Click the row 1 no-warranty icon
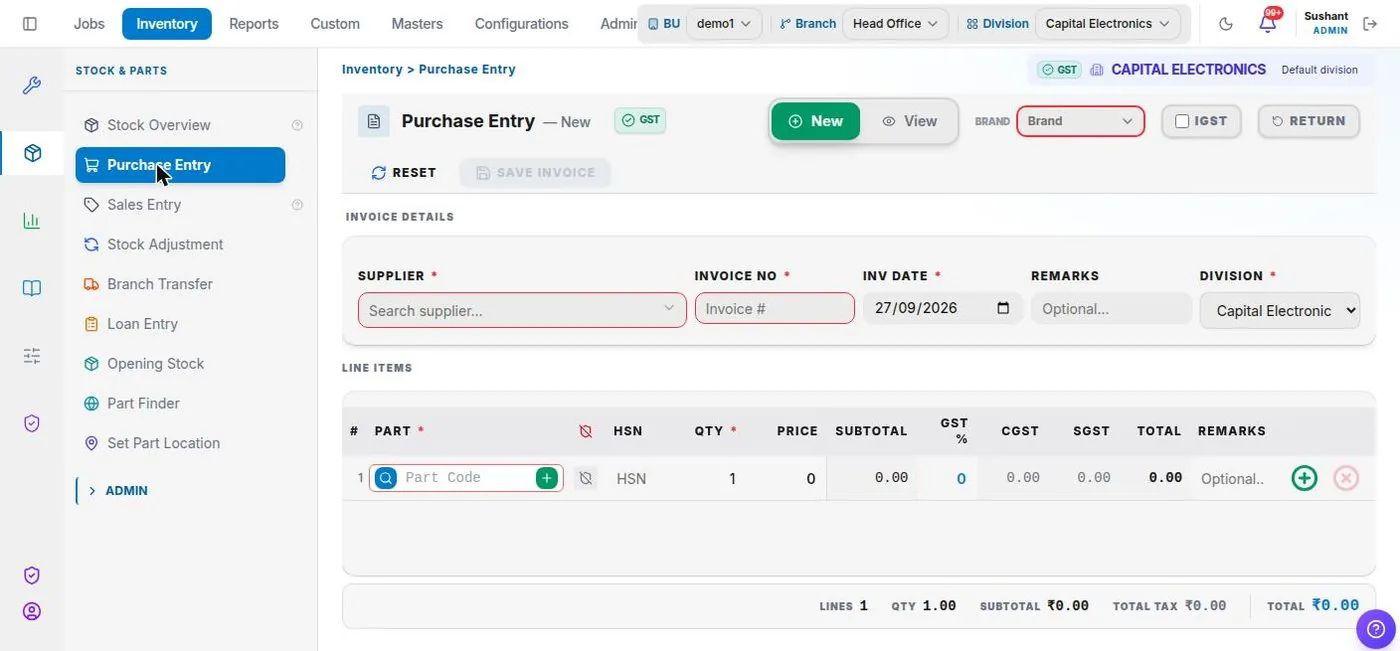Viewport: 1400px width, 651px height. coord(586,478)
